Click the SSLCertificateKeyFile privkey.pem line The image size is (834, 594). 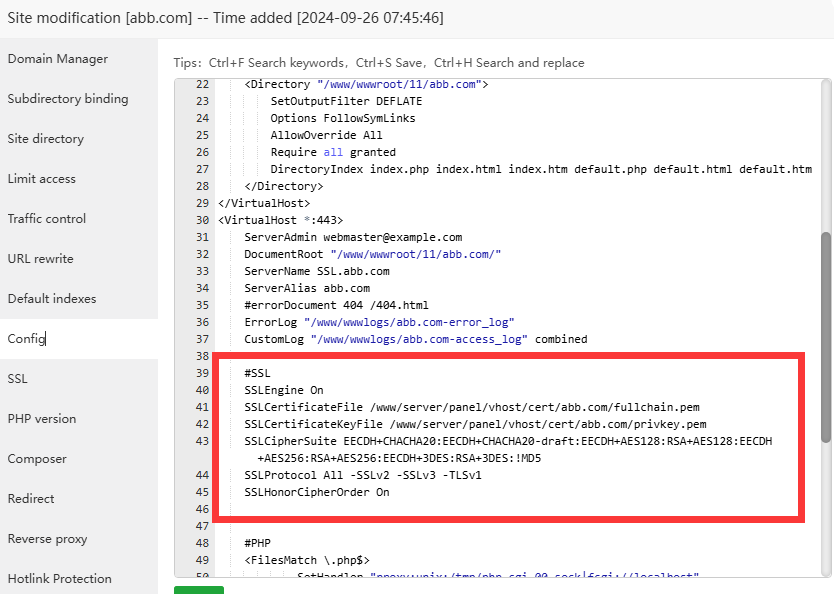pyautogui.click(x=476, y=424)
